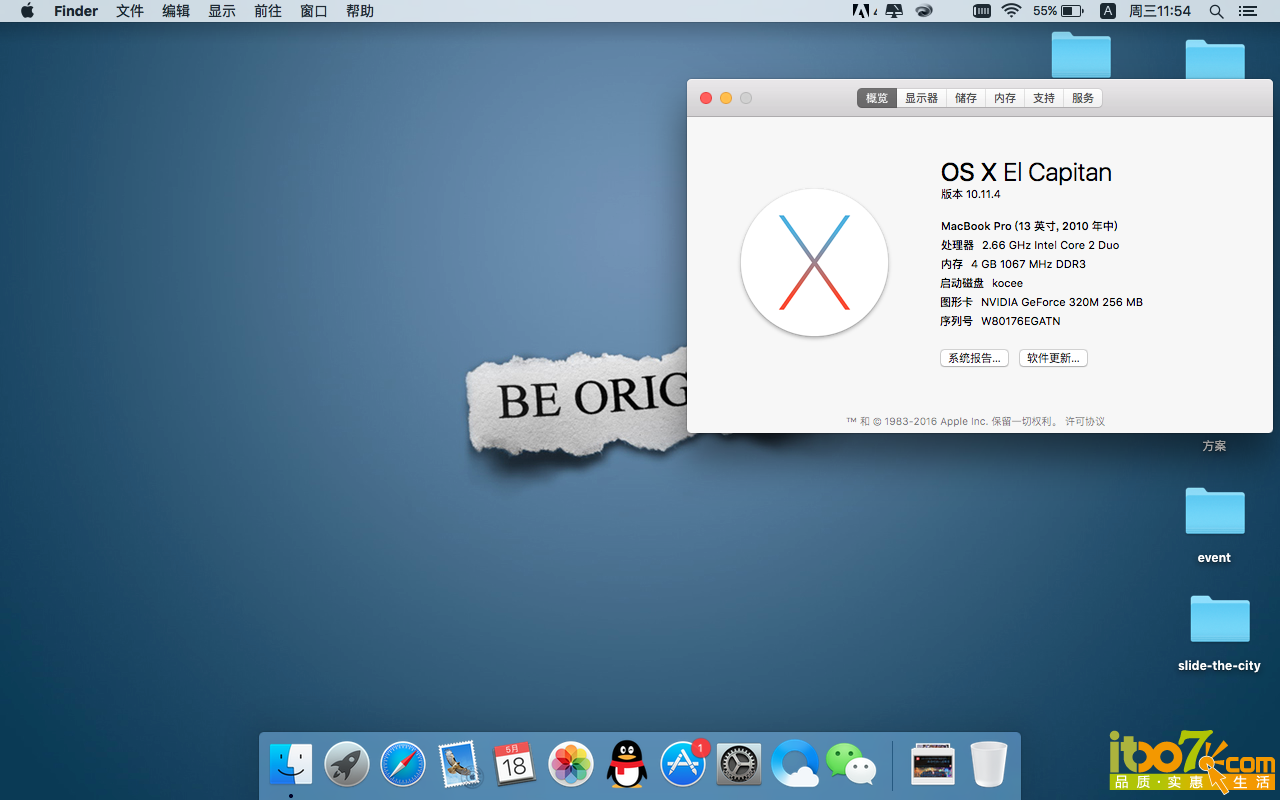Screen dimensions: 1280x800
Task: Launch QQ penguin icon in Dock
Action: click(627, 765)
